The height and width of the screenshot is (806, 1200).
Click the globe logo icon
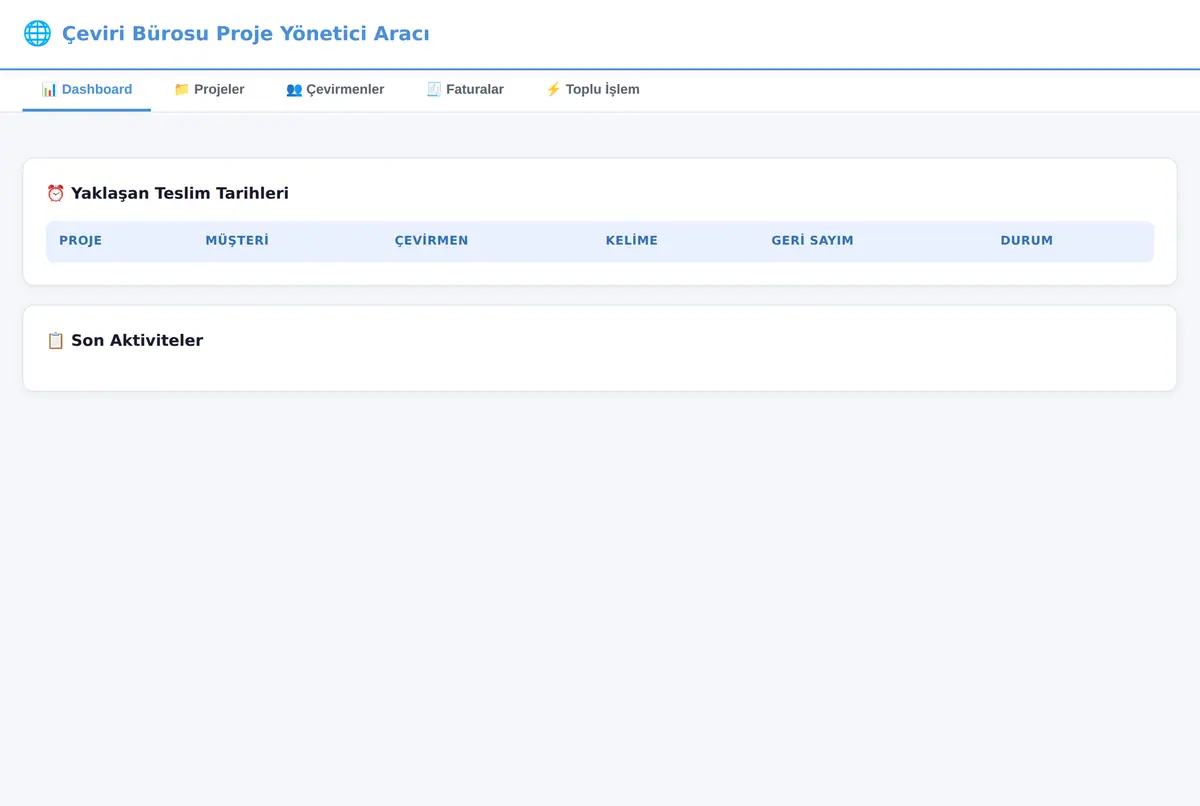[x=37, y=33]
